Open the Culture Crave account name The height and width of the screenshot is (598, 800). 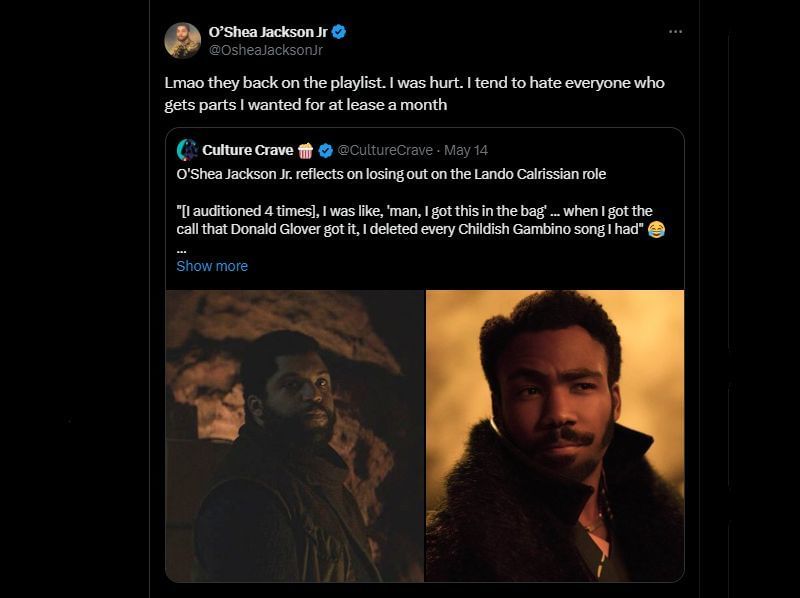247,150
